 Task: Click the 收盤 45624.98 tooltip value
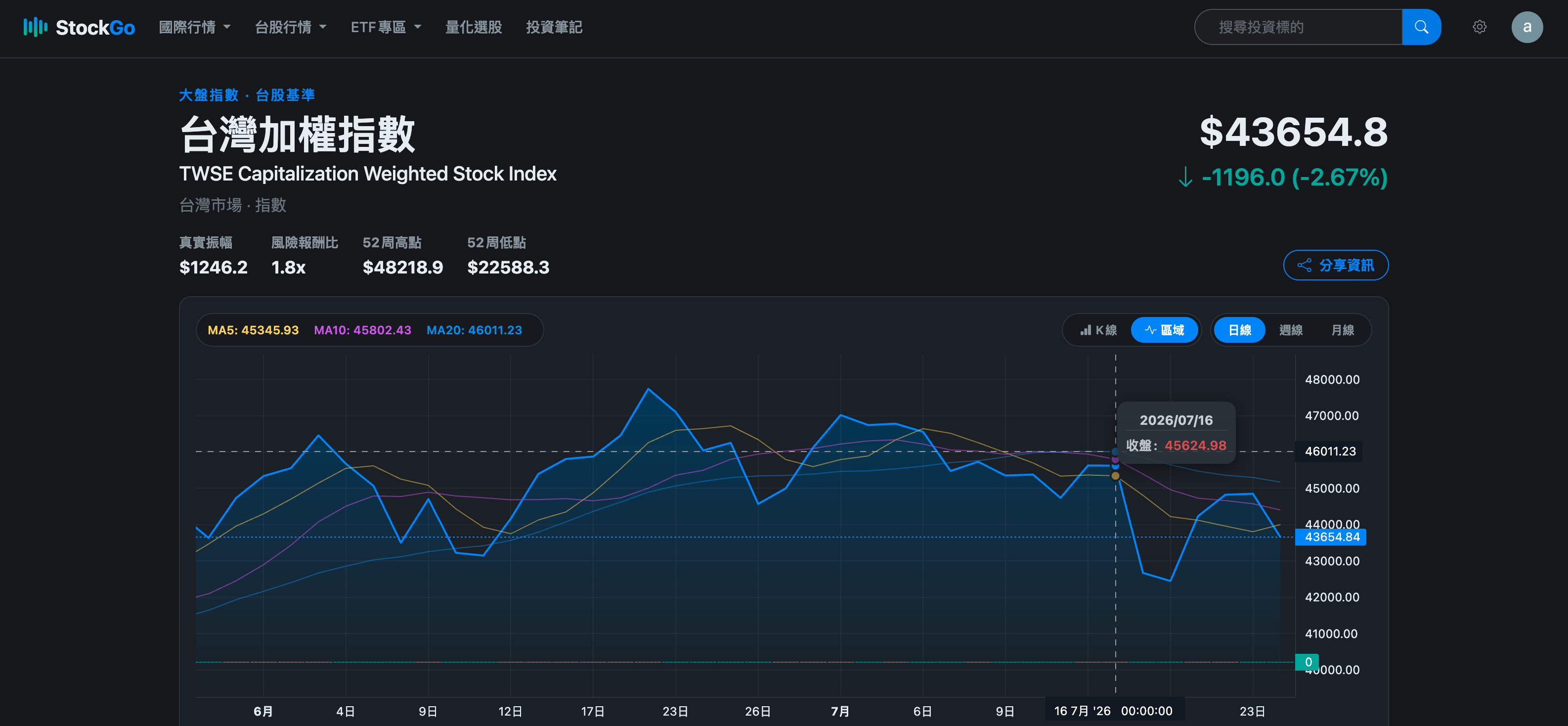click(1195, 445)
